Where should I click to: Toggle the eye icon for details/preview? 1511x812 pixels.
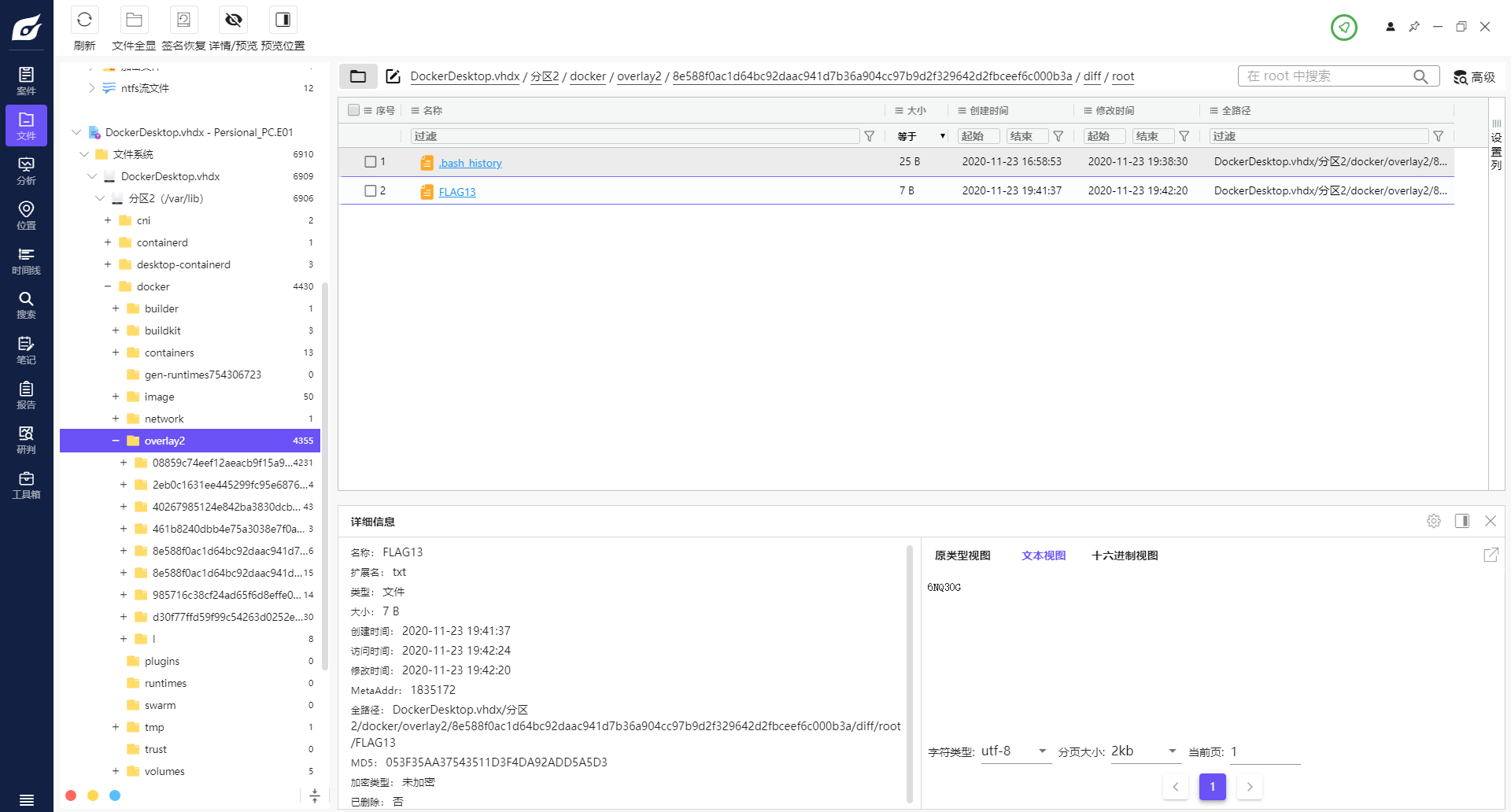[233, 20]
